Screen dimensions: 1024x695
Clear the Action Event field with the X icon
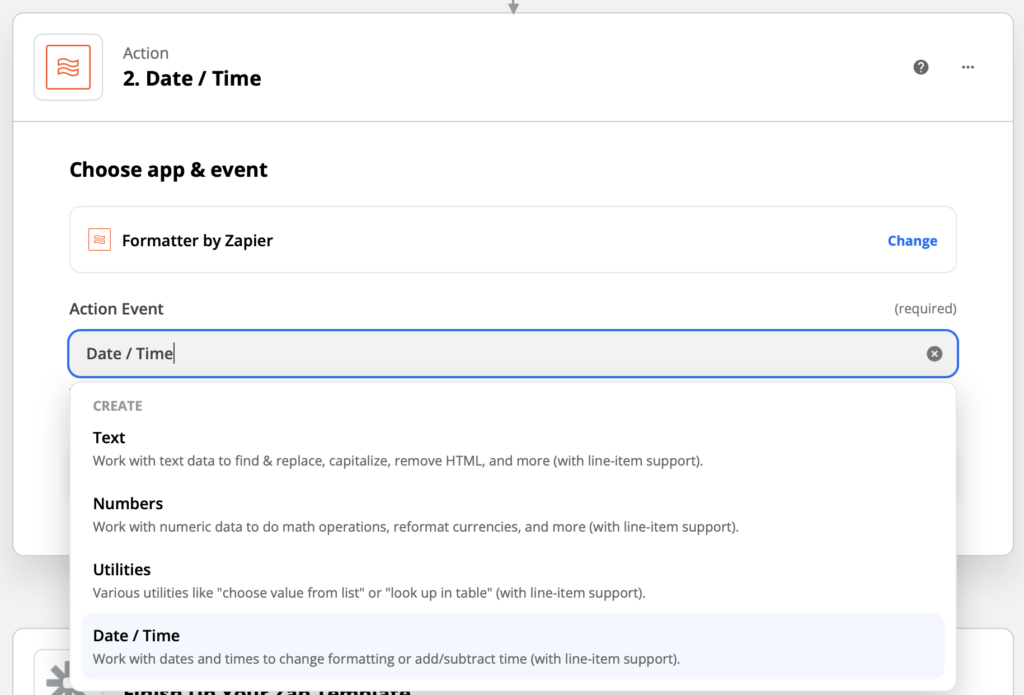(x=934, y=352)
